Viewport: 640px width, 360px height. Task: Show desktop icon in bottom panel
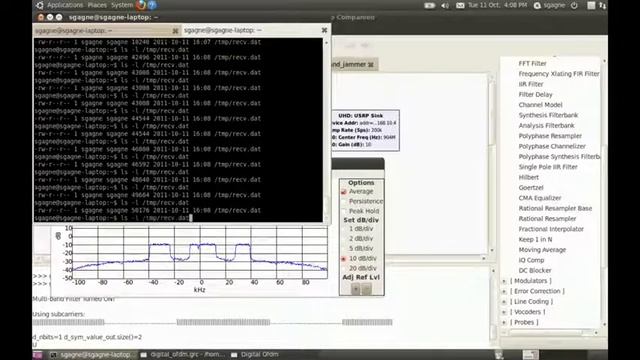click(37, 355)
